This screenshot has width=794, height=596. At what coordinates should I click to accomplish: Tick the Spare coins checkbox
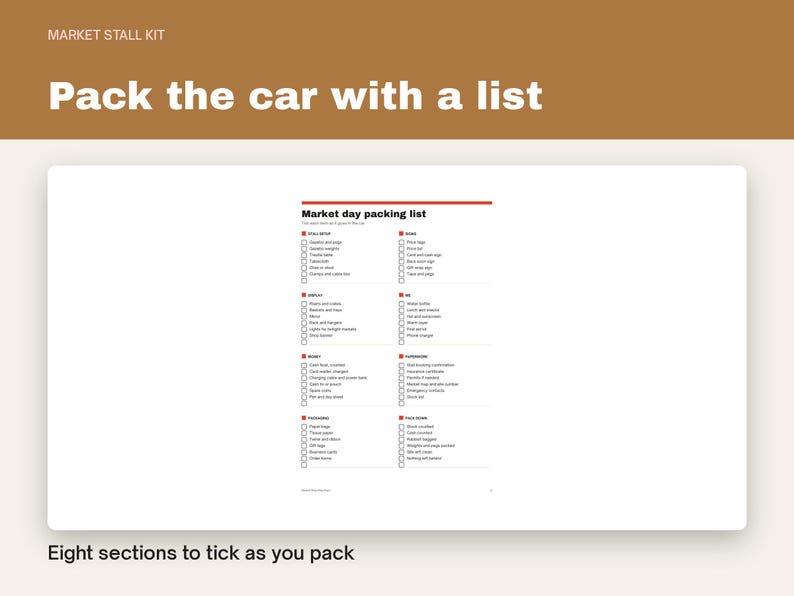coord(304,391)
